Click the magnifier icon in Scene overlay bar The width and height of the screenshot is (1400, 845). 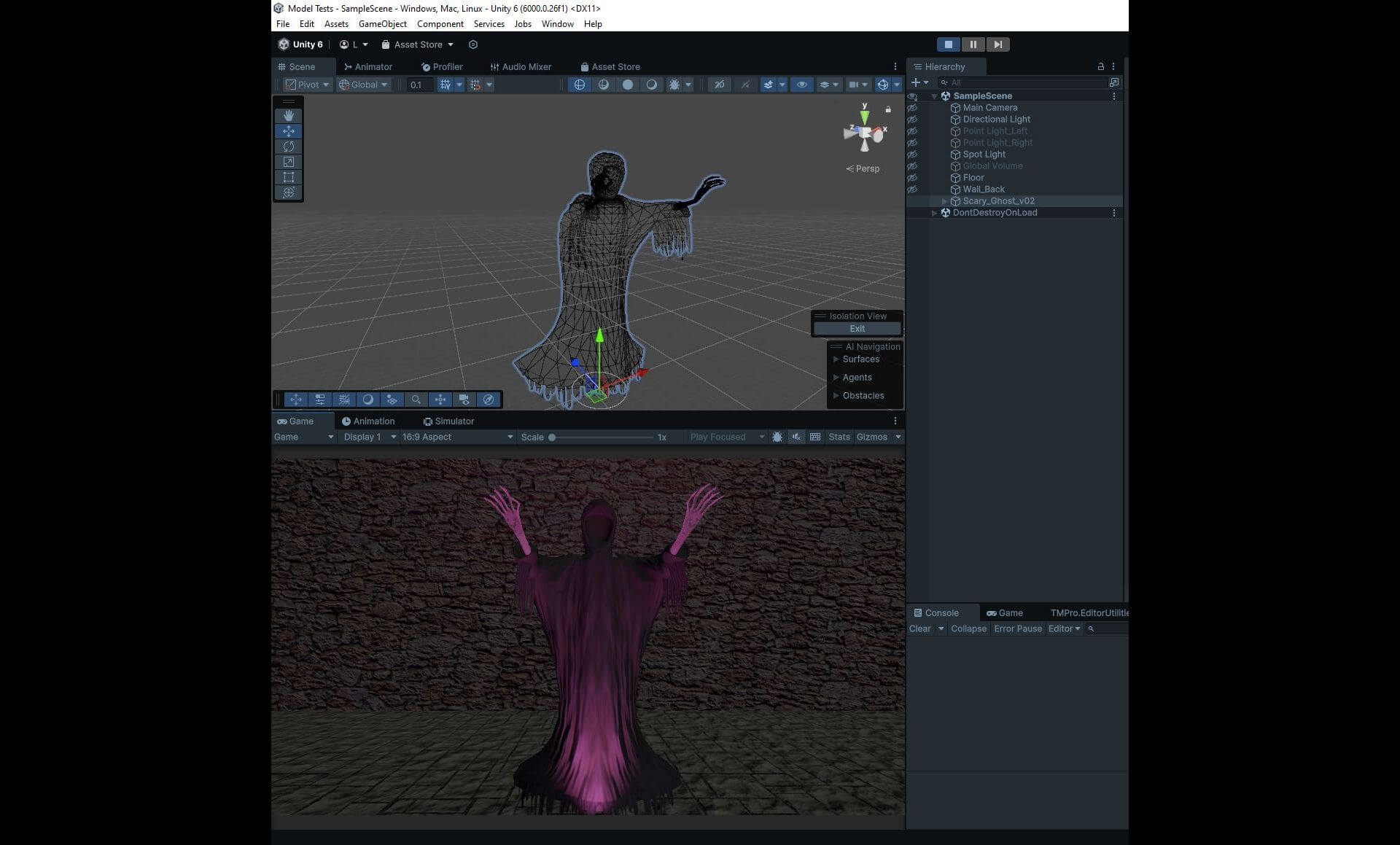click(x=416, y=400)
